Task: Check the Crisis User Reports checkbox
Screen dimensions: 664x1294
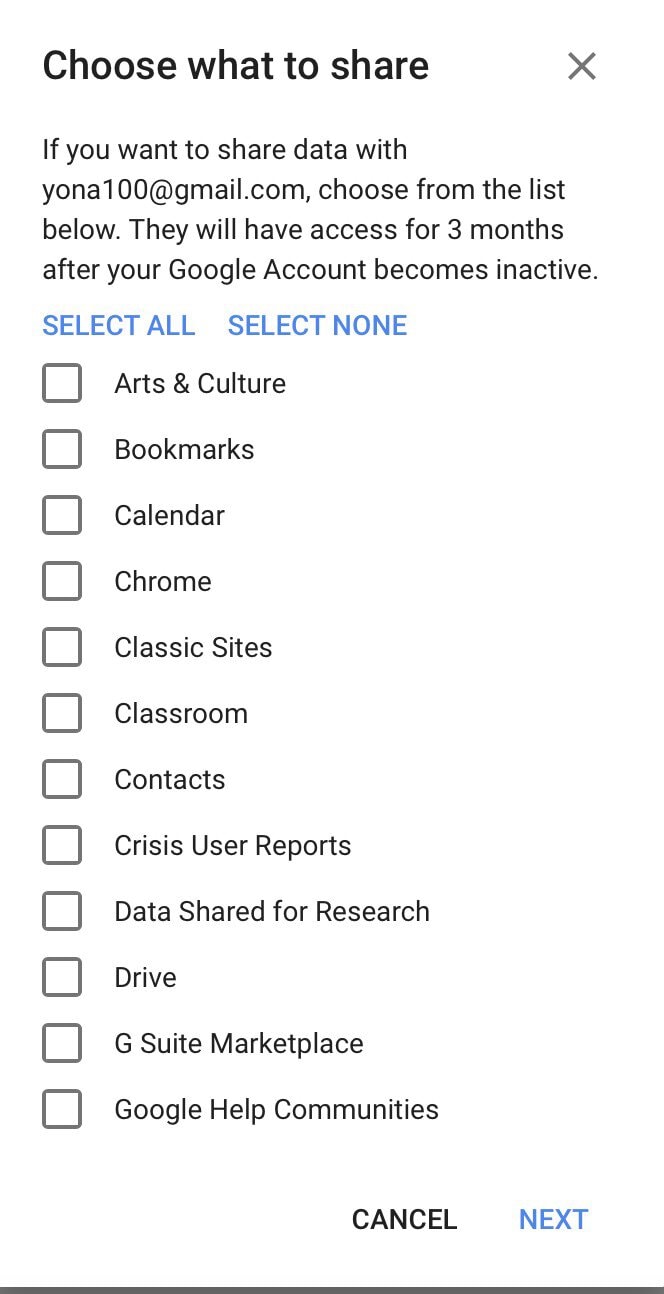Action: pos(62,845)
